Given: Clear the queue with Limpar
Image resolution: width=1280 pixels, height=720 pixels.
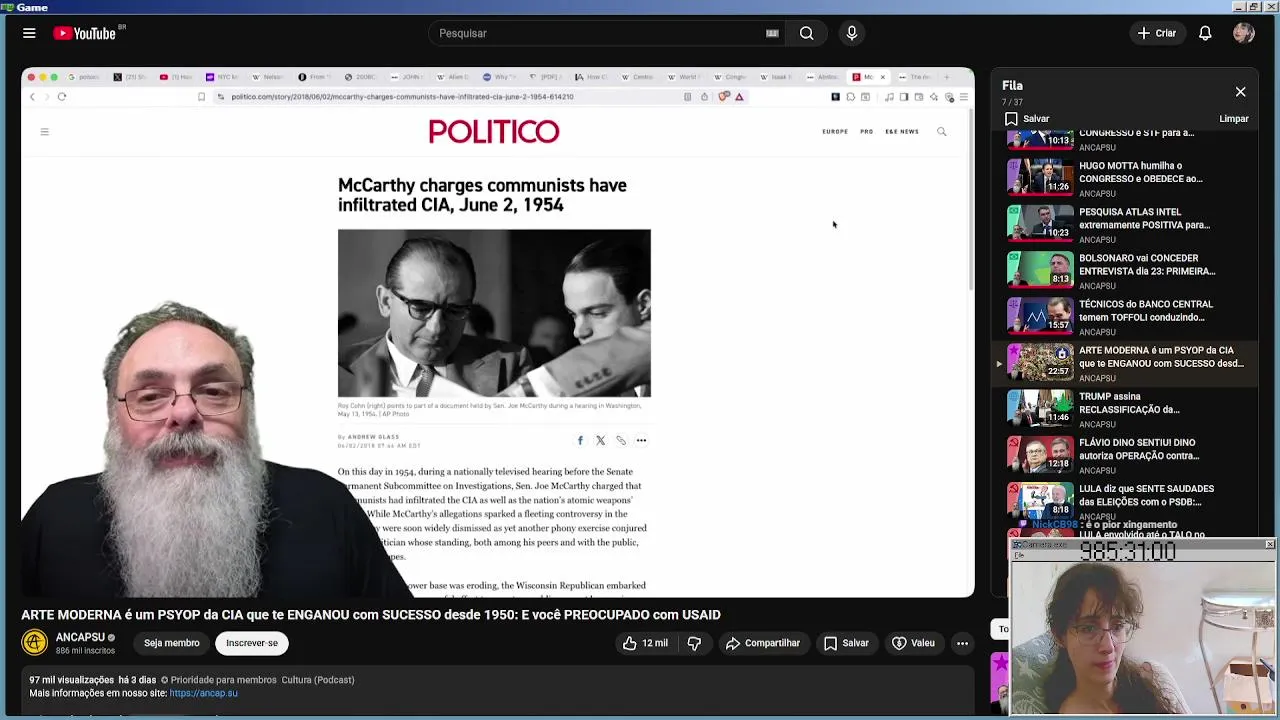Looking at the screenshot, I should [x=1234, y=119].
